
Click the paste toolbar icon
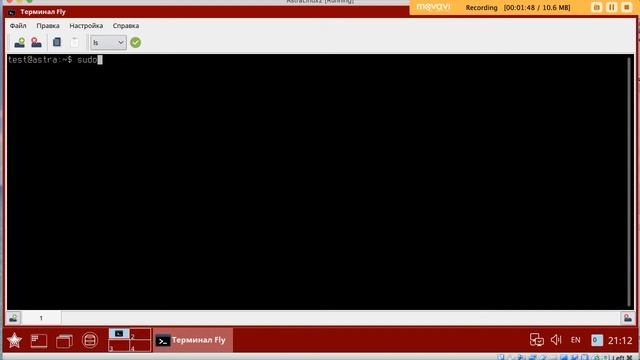coord(75,42)
